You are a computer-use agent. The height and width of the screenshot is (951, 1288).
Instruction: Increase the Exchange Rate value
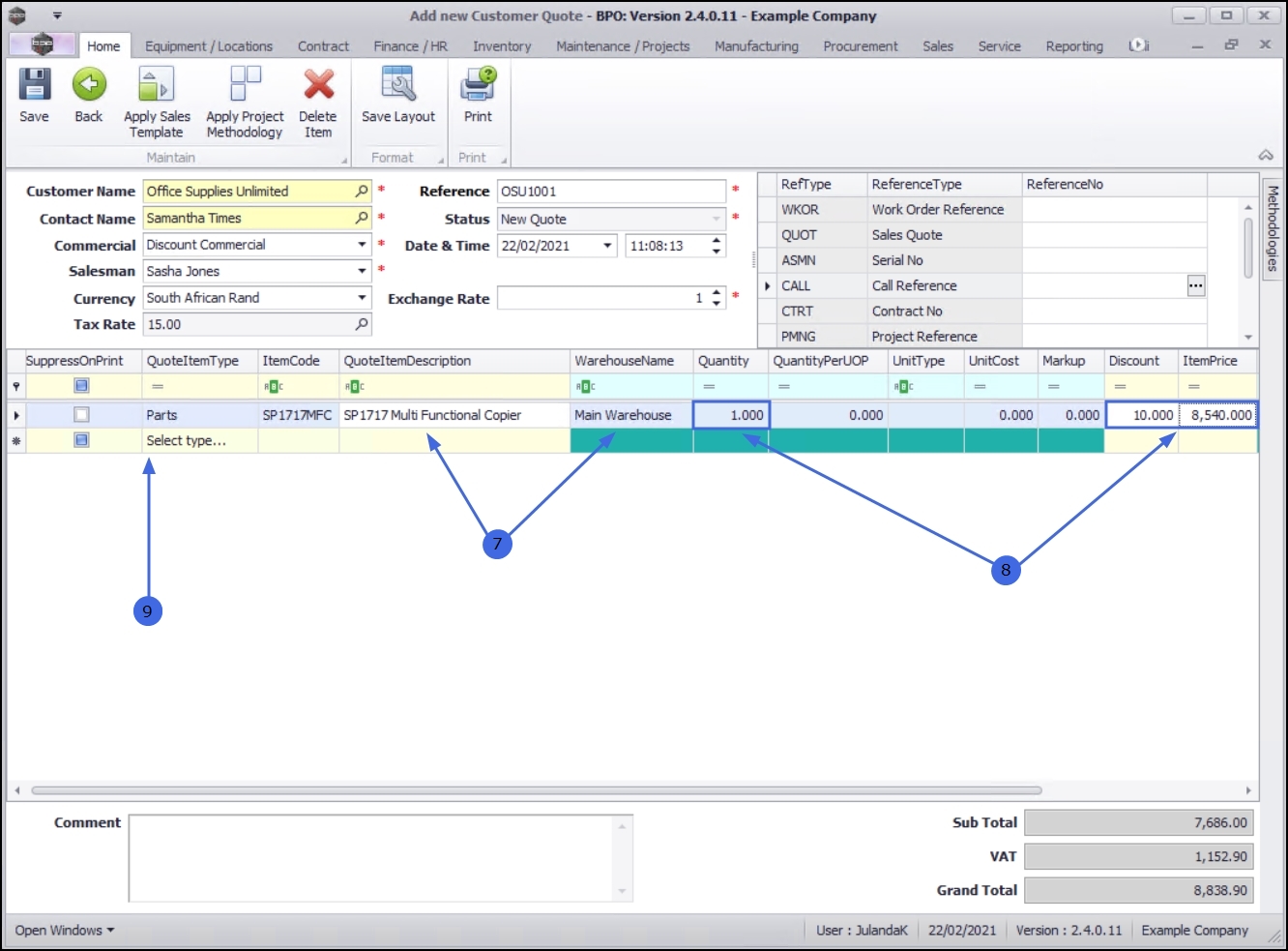[717, 293]
